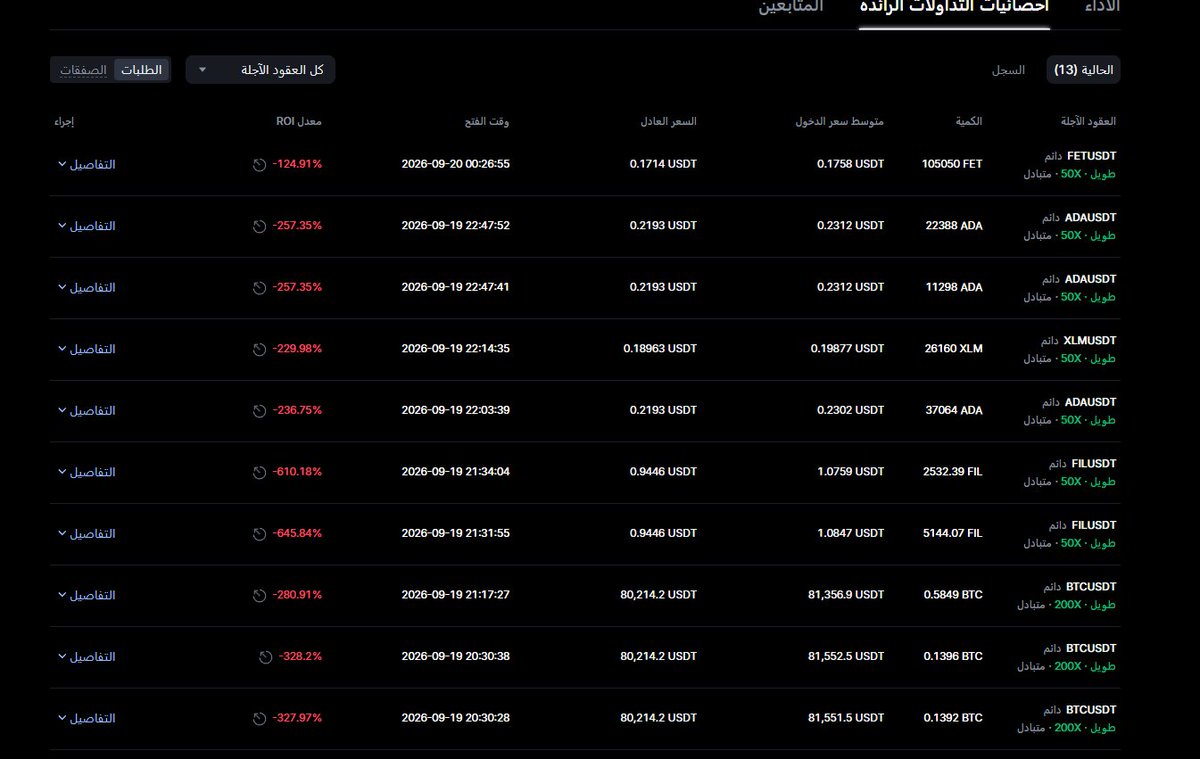This screenshot has height=759, width=1200.
Task: Switch to الصفقات in the segmented toggle
Action: click(x=84, y=70)
